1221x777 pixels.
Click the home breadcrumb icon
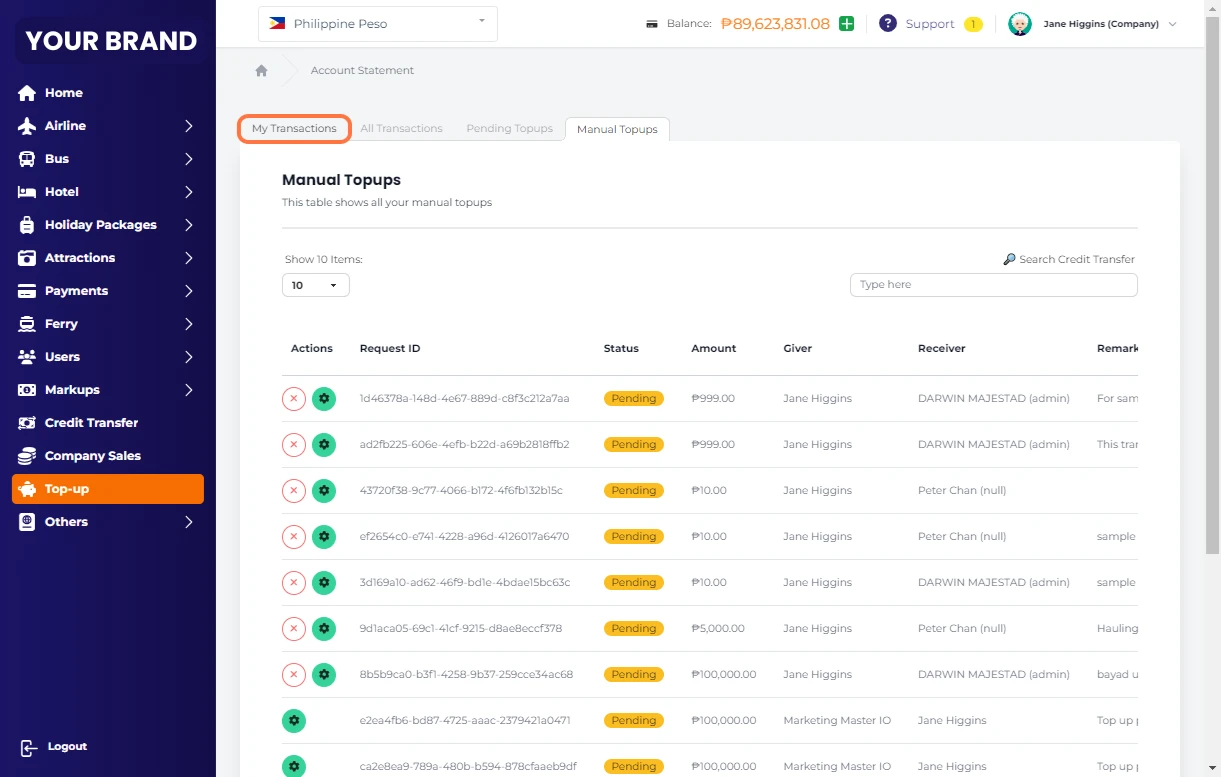tap(261, 71)
